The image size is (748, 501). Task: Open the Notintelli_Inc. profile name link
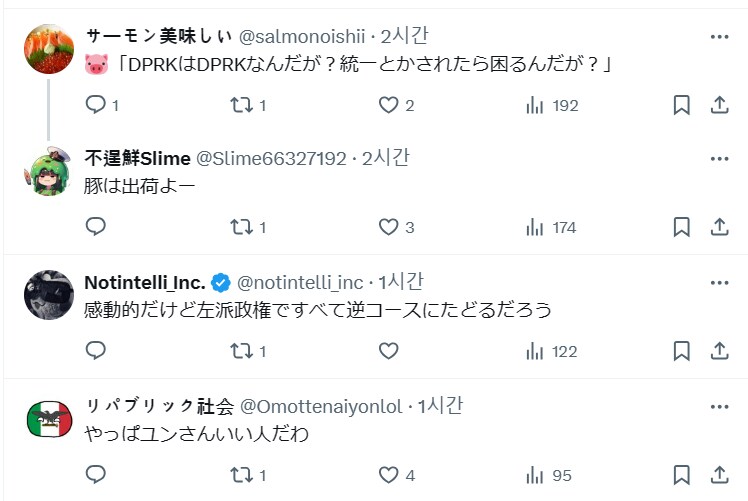[x=144, y=283]
